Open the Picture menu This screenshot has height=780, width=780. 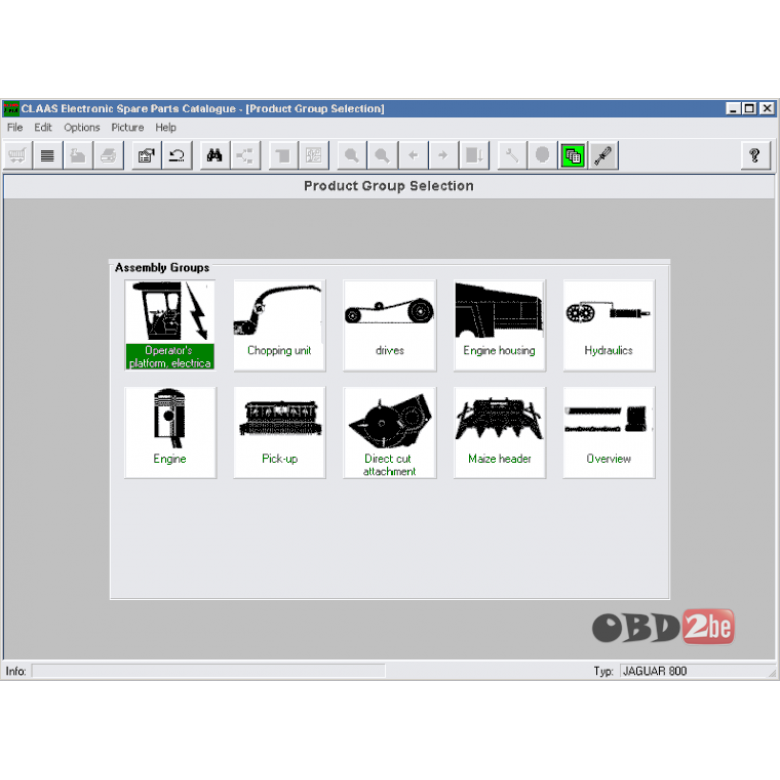[x=127, y=128]
